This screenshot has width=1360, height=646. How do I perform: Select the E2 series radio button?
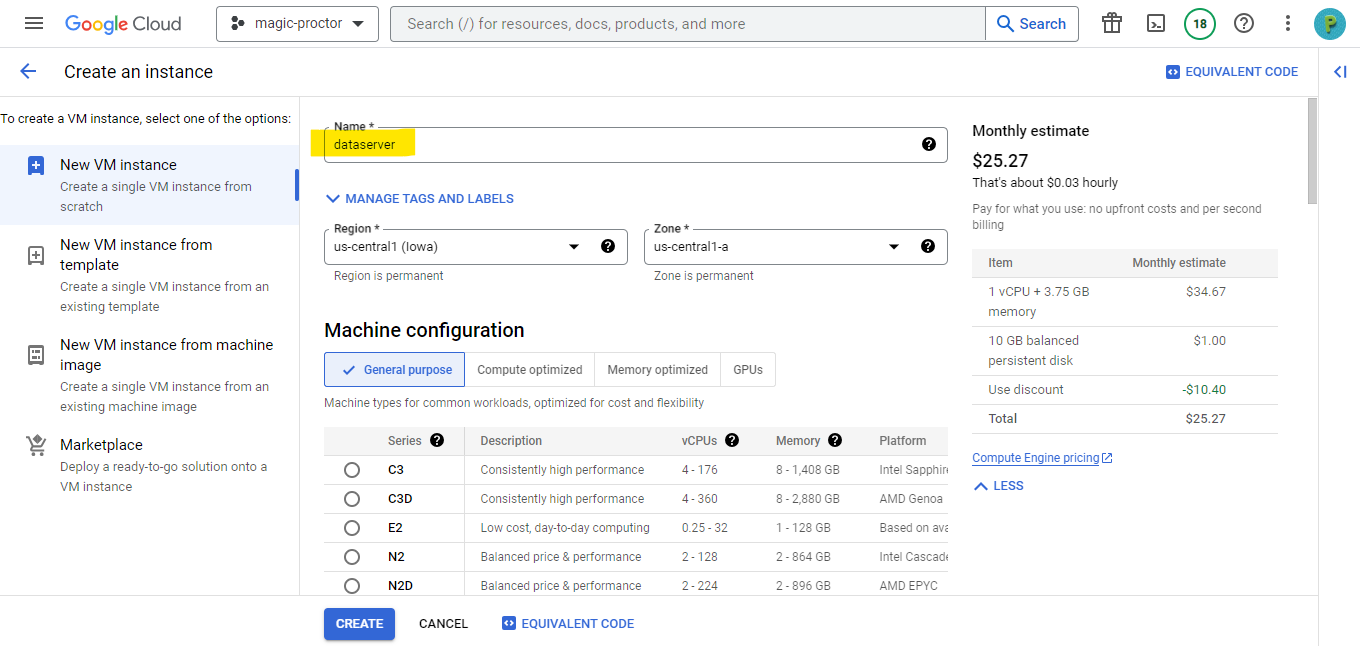(x=352, y=528)
